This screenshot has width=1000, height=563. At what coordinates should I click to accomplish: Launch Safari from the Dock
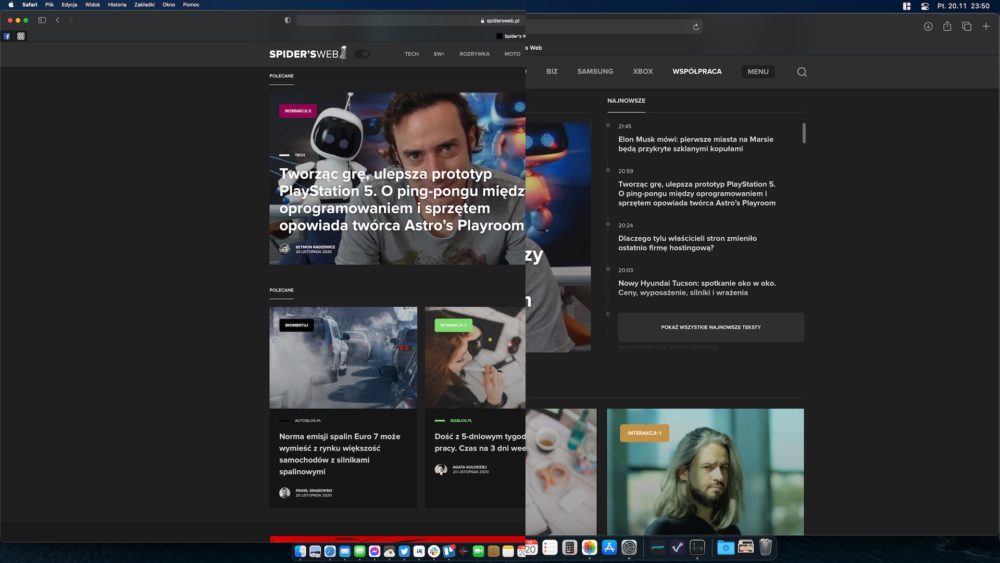click(330, 551)
